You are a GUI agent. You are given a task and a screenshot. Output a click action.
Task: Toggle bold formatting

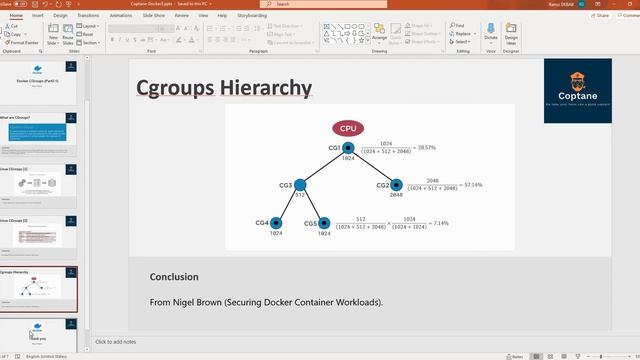pos(112,40)
